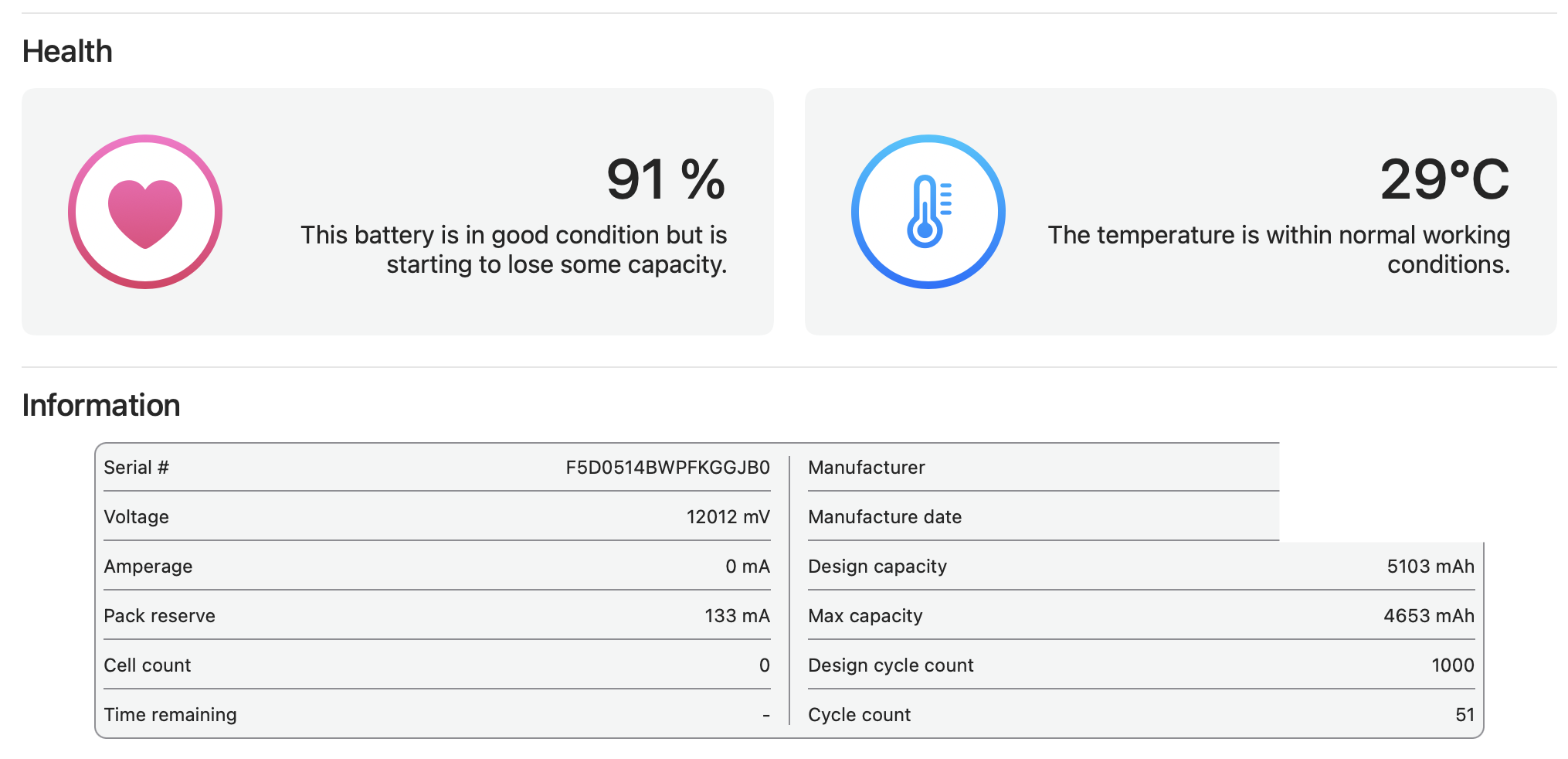Click the temperature normal conditions description

point(1278,250)
